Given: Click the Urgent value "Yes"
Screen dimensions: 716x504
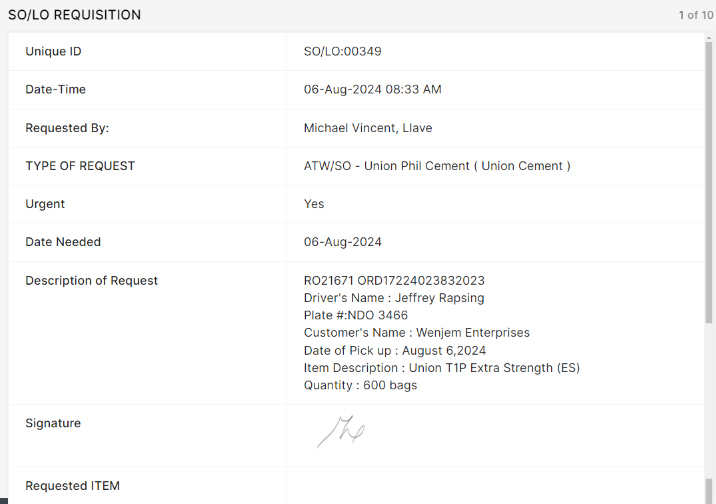Looking at the screenshot, I should [314, 204].
